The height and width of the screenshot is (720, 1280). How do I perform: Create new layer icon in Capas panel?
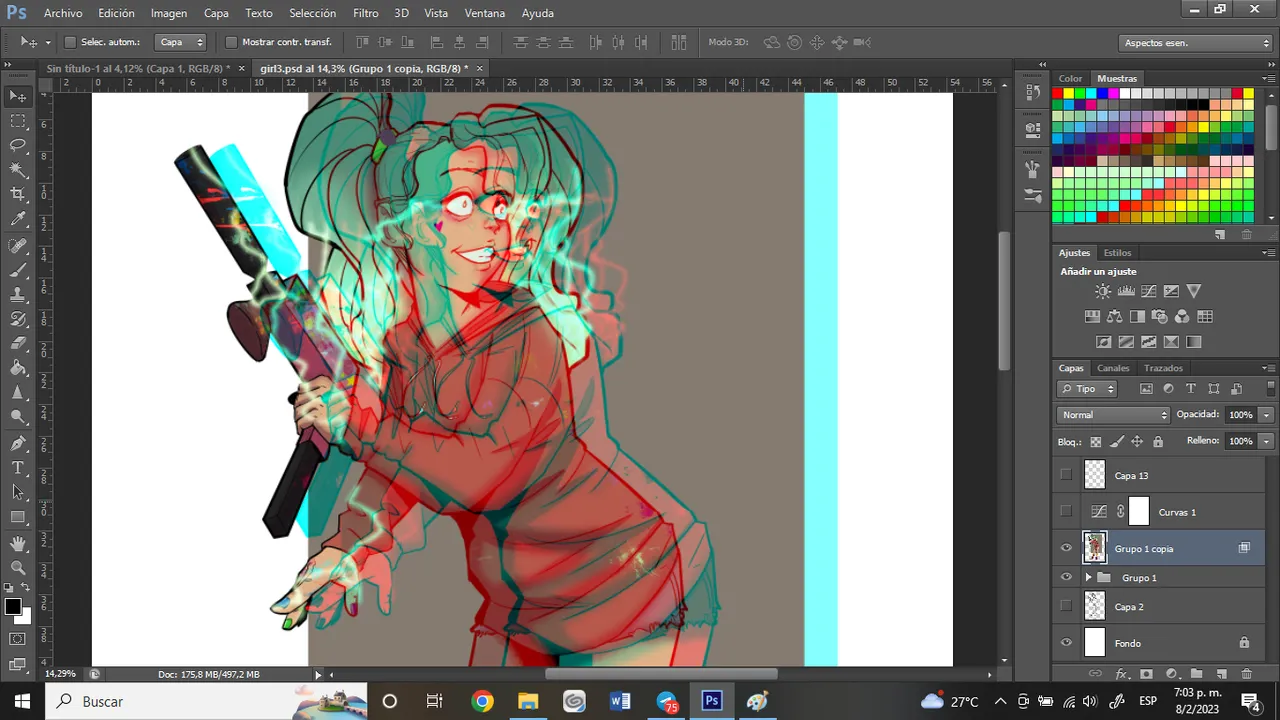[1221, 674]
